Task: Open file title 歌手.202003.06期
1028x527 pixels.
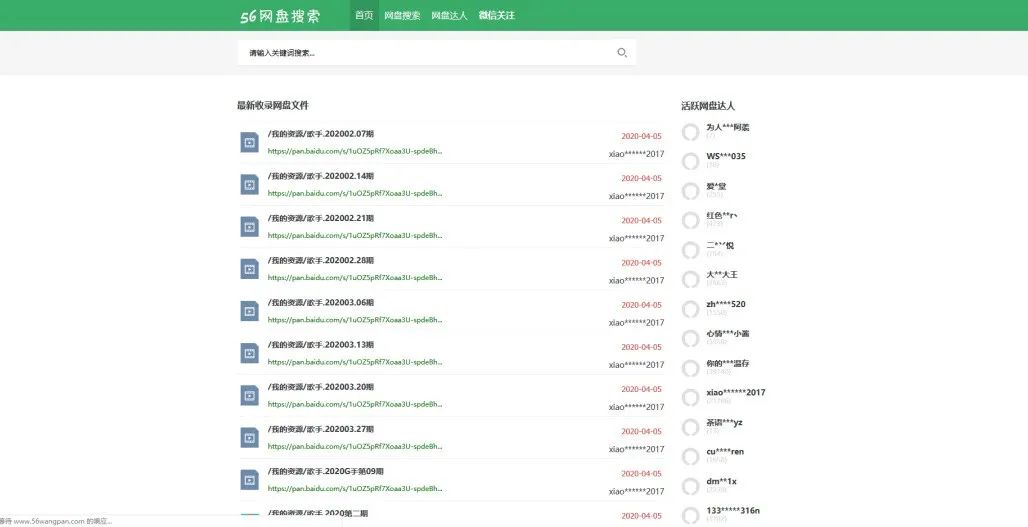Action: pos(321,302)
